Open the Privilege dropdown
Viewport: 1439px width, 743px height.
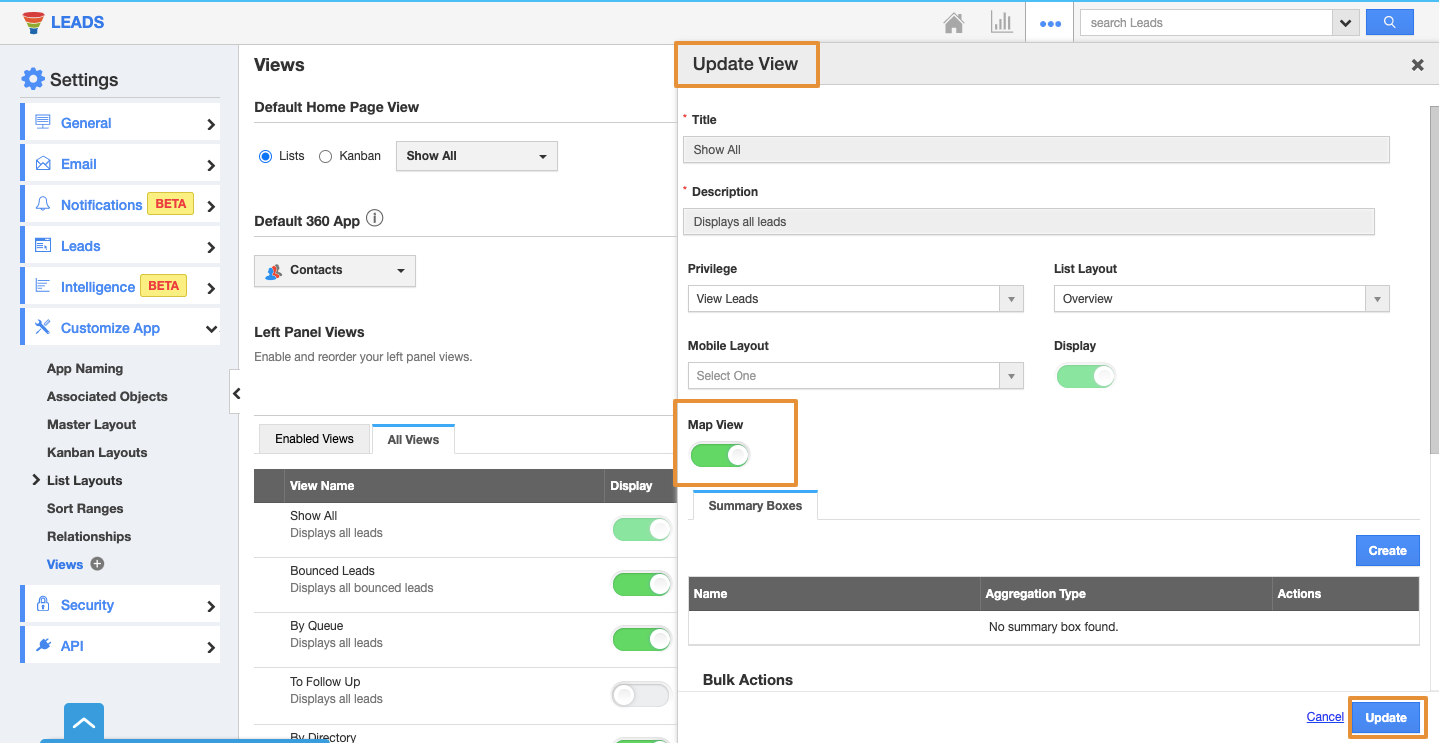click(x=854, y=299)
